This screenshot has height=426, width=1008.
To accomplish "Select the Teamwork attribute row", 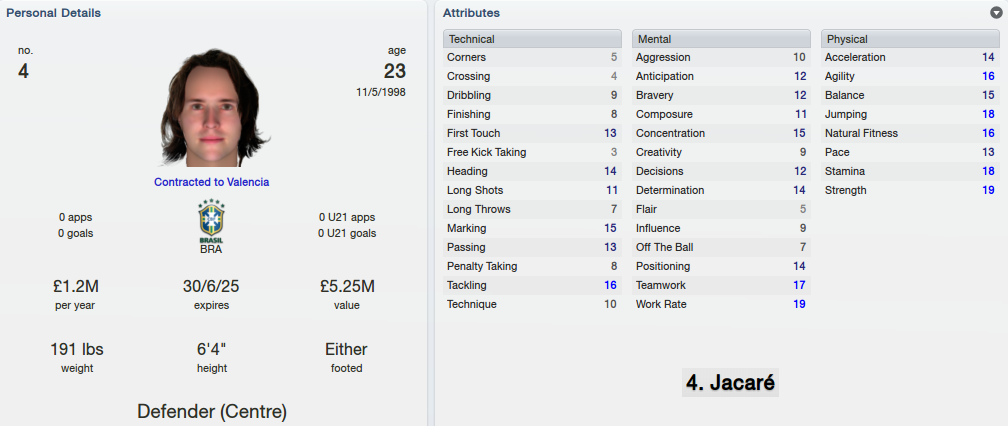I will (x=721, y=285).
